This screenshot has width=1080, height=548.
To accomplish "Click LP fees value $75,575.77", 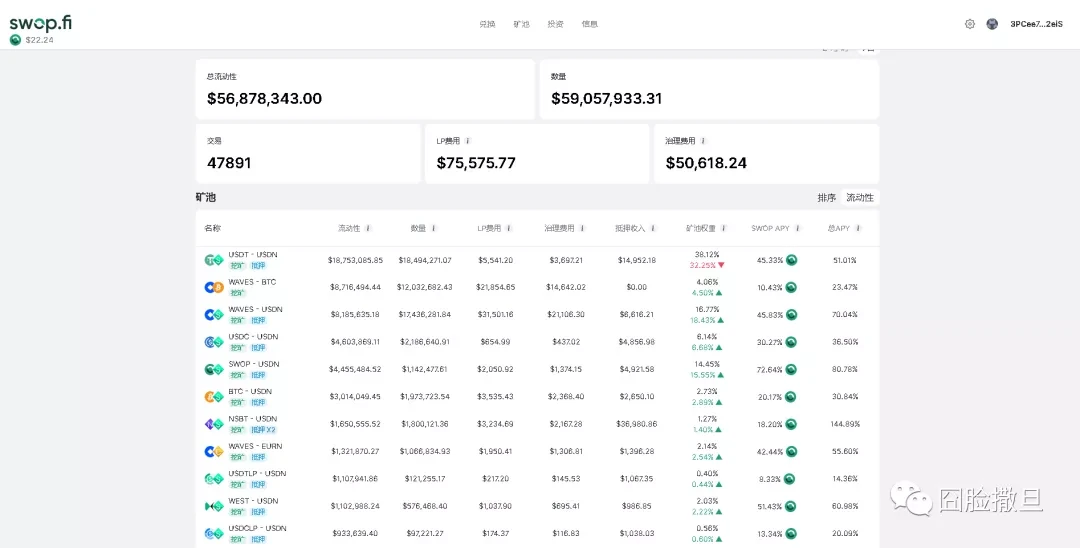I will click(476, 163).
